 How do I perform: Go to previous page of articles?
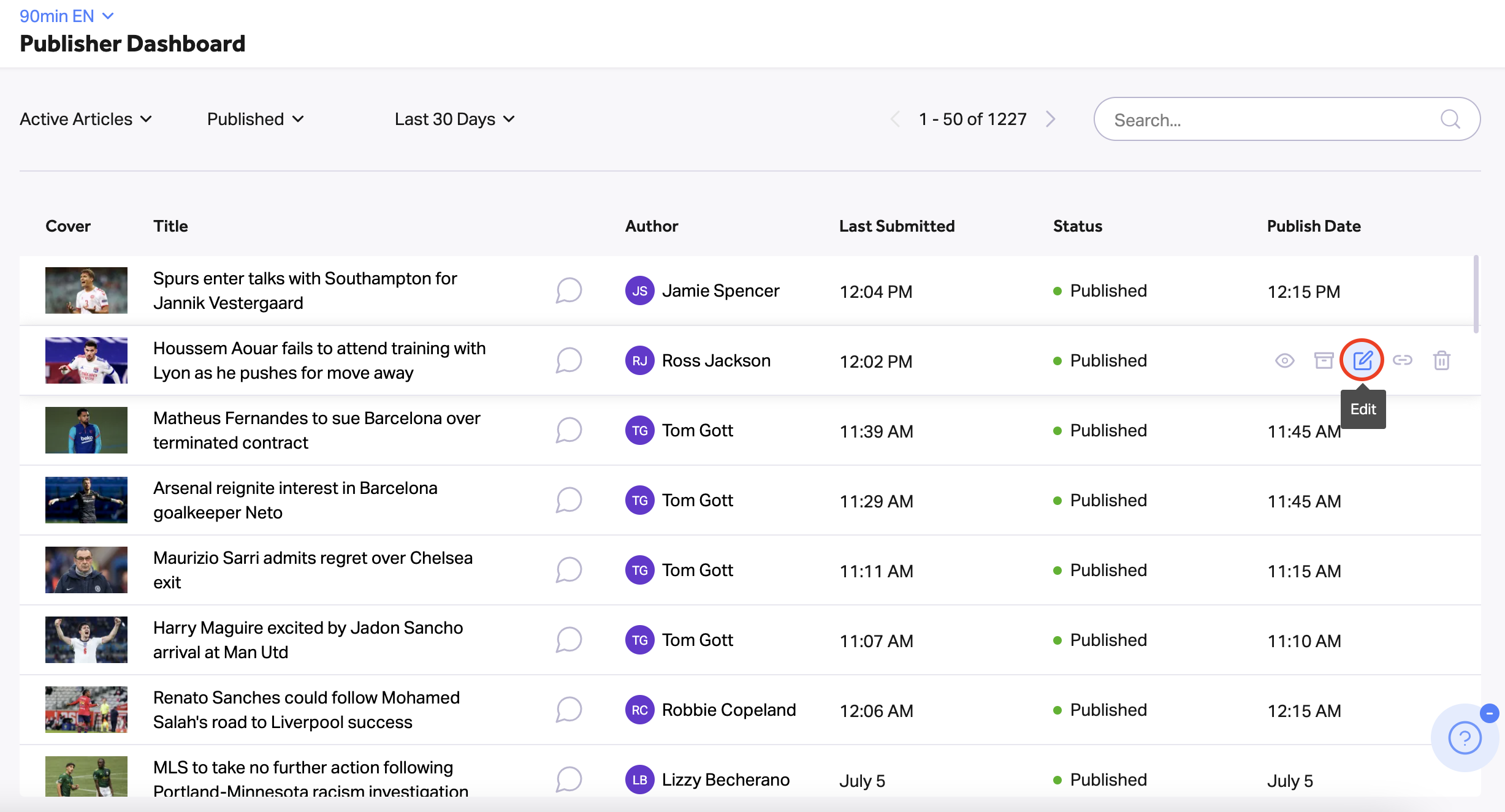tap(895, 119)
